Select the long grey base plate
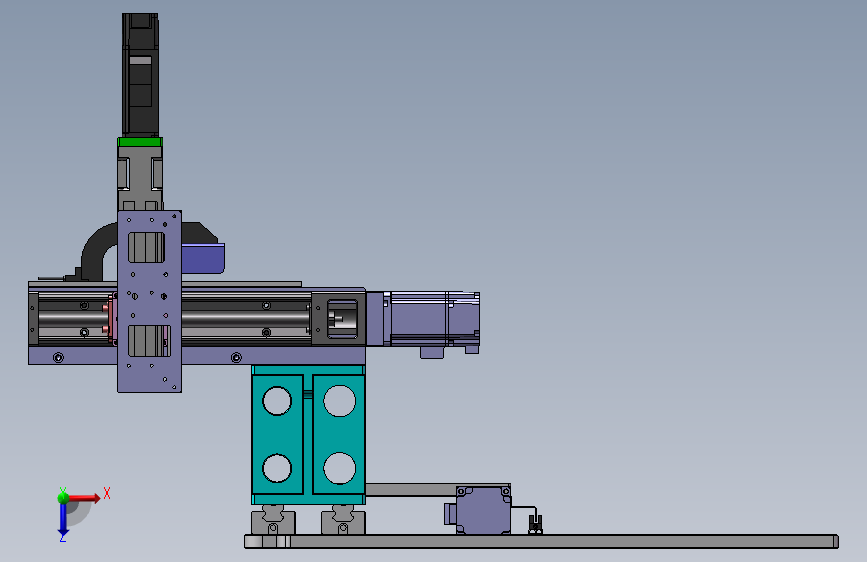867x562 pixels. click(542, 541)
